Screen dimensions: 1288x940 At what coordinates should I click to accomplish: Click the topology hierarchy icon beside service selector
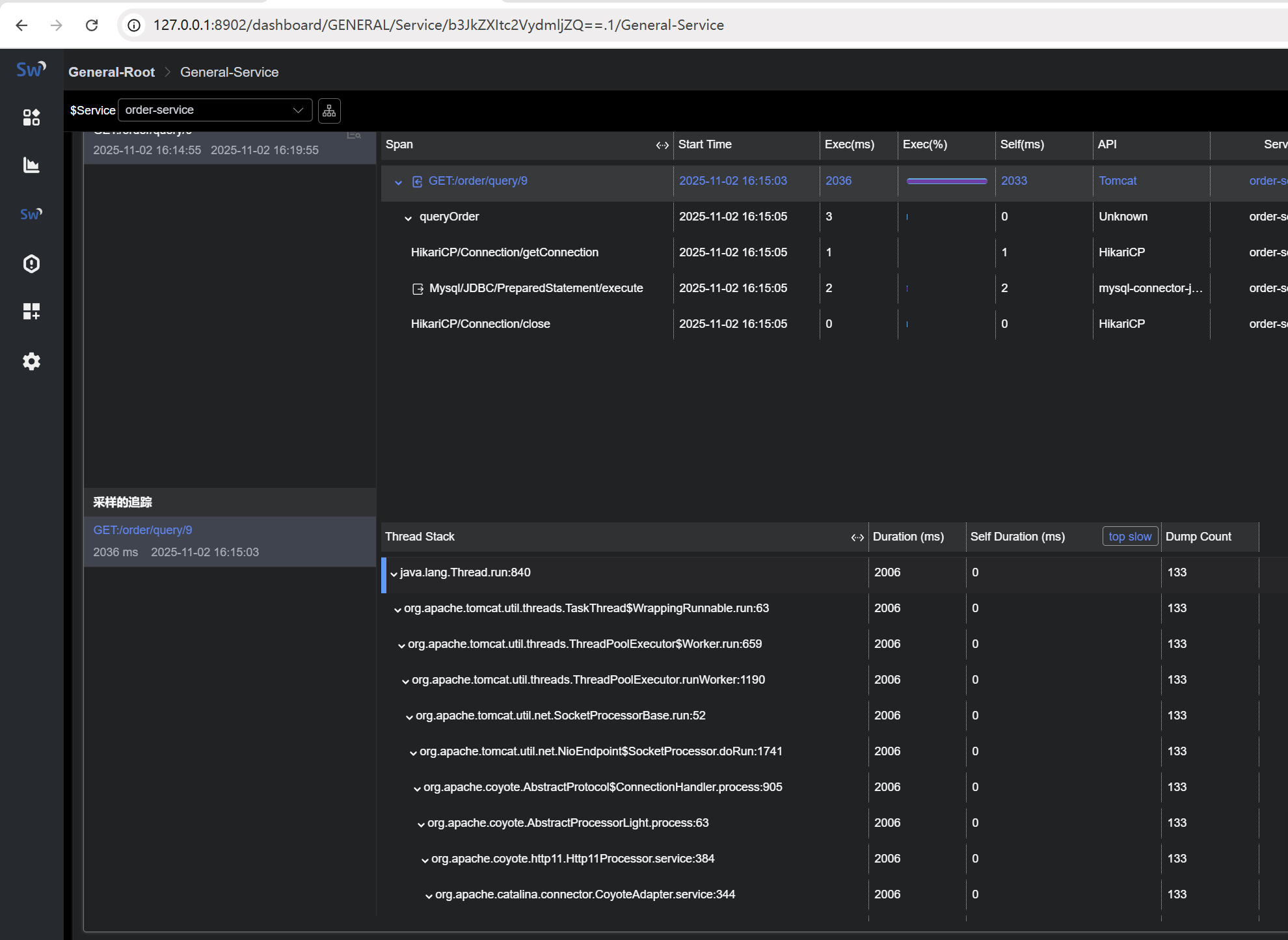pos(329,111)
